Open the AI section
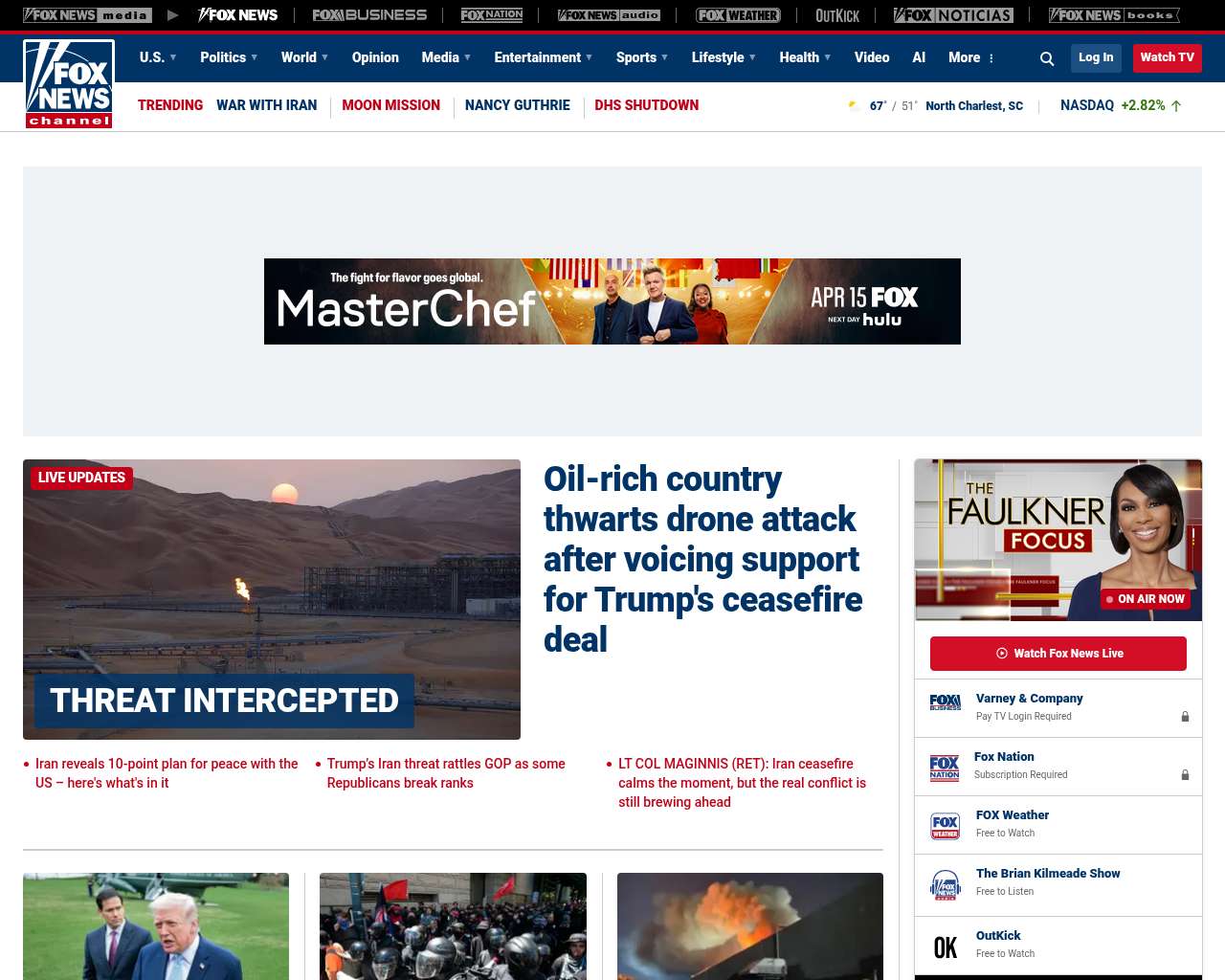Screen dimensions: 1225x980 919,57
